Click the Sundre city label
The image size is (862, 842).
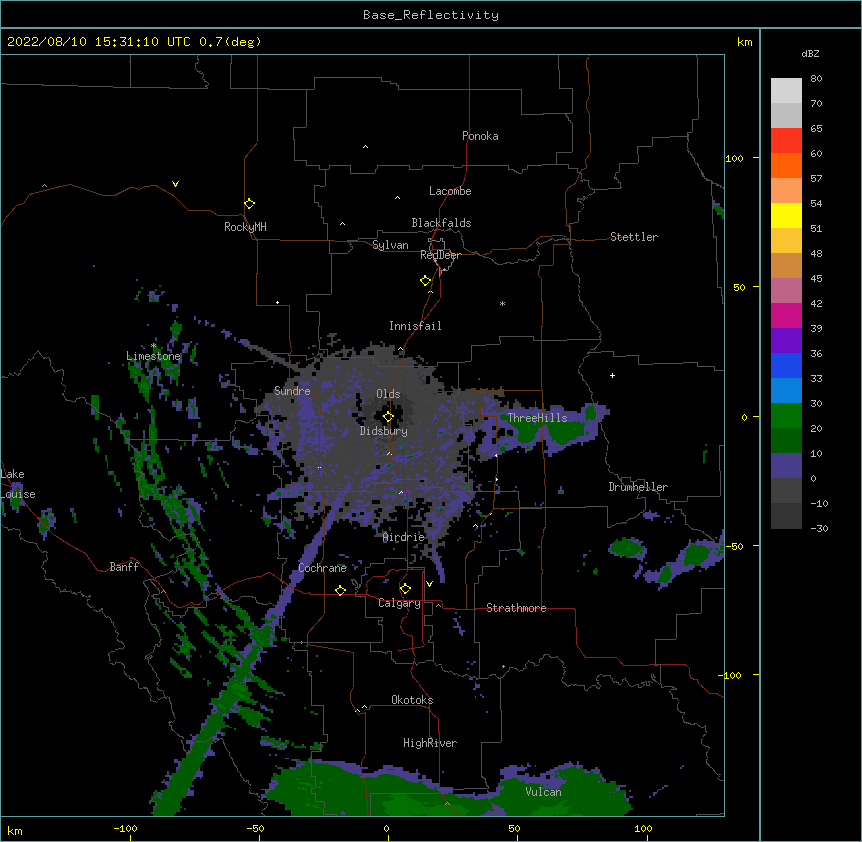coord(292,391)
